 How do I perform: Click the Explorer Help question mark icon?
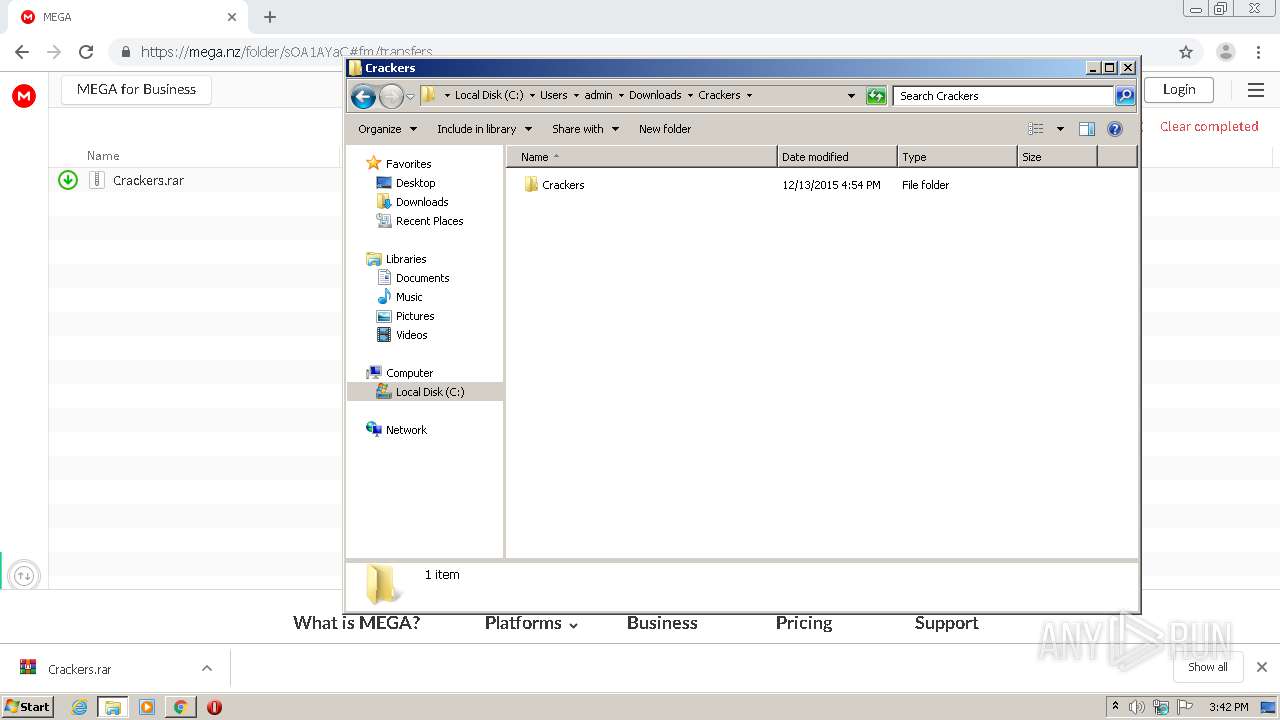pyautogui.click(x=1115, y=129)
